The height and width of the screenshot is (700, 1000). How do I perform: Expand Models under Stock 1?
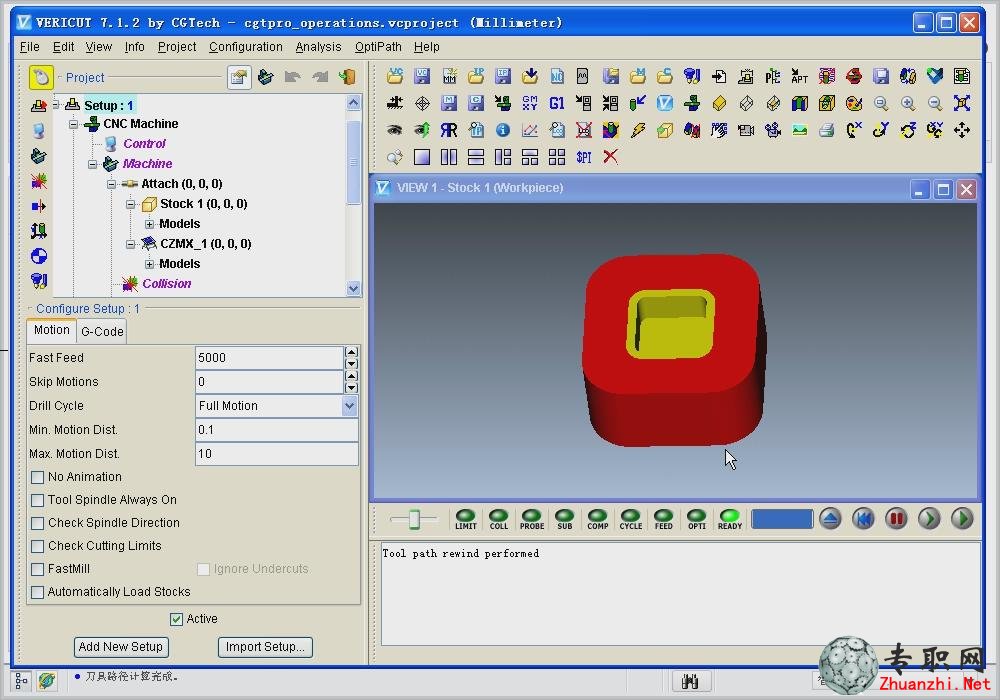pyautogui.click(x=149, y=224)
